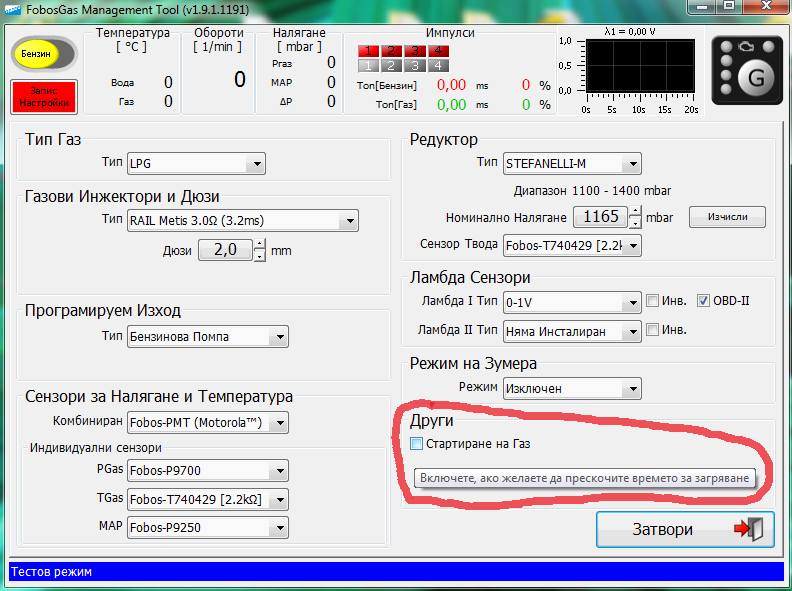
Task: Click the Затвори button
Action: tap(687, 530)
